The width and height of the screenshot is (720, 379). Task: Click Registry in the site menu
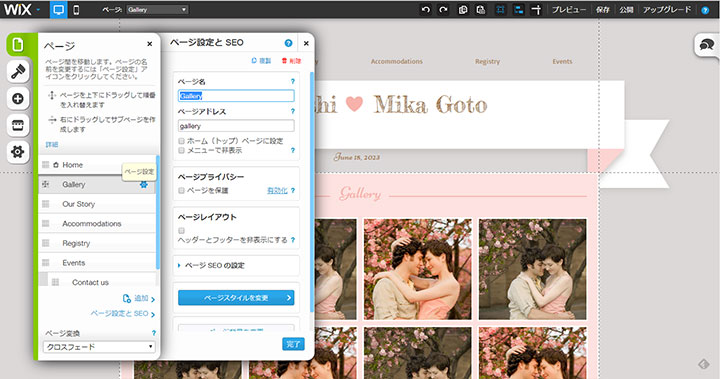coord(487,62)
